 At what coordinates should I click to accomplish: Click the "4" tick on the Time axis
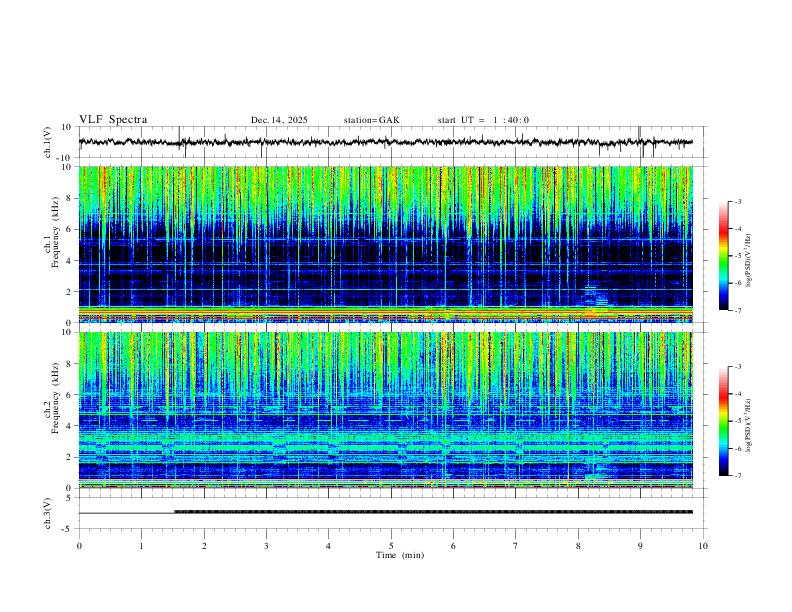[328, 546]
